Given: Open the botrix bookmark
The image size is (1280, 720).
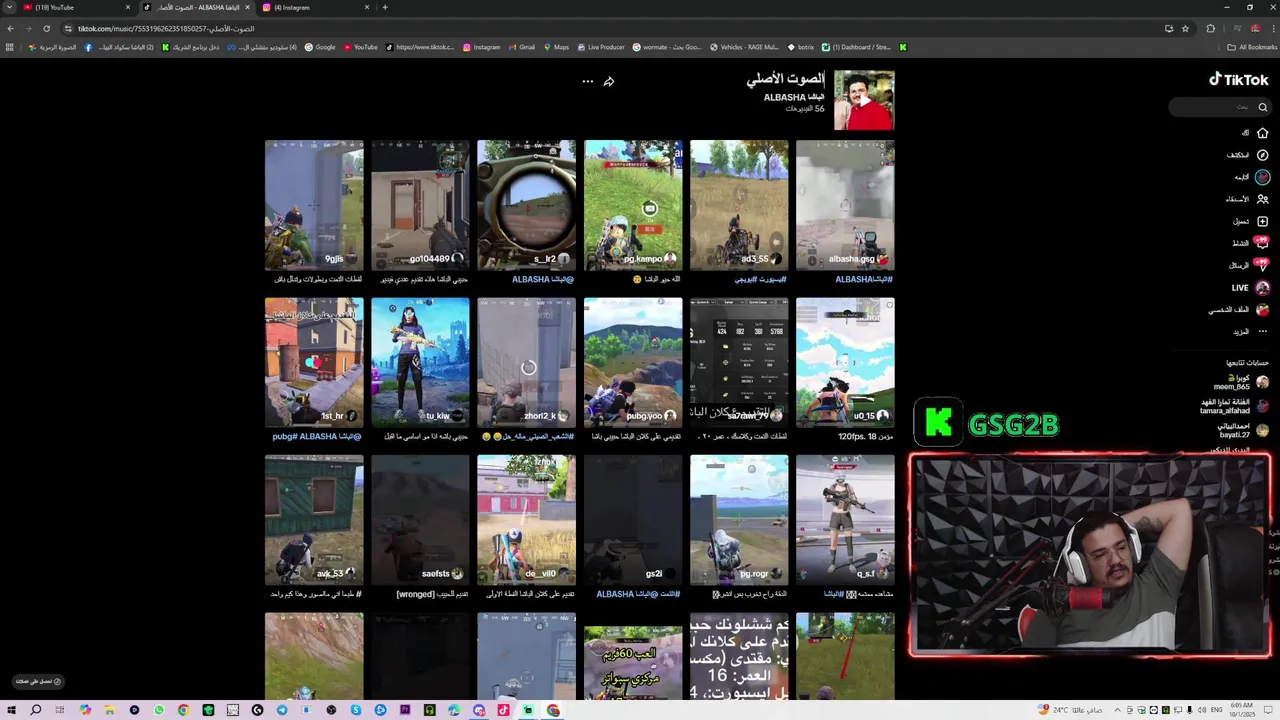Looking at the screenshot, I should [801, 47].
